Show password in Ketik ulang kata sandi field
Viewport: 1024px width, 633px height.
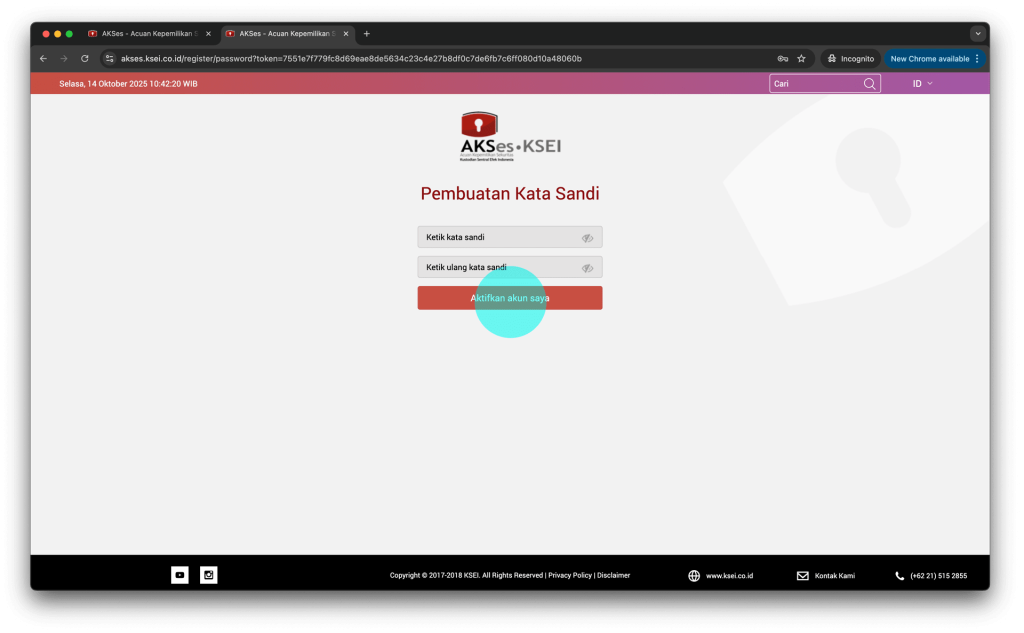coord(587,268)
